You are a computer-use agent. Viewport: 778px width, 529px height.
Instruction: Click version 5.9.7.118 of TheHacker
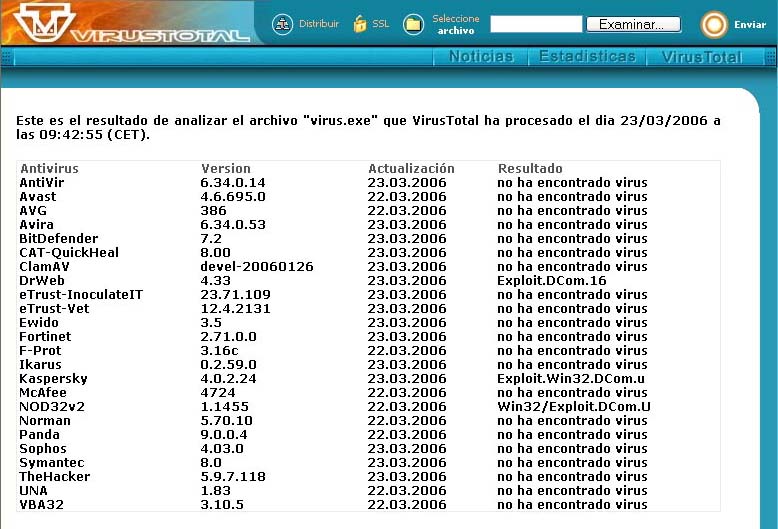coord(233,476)
